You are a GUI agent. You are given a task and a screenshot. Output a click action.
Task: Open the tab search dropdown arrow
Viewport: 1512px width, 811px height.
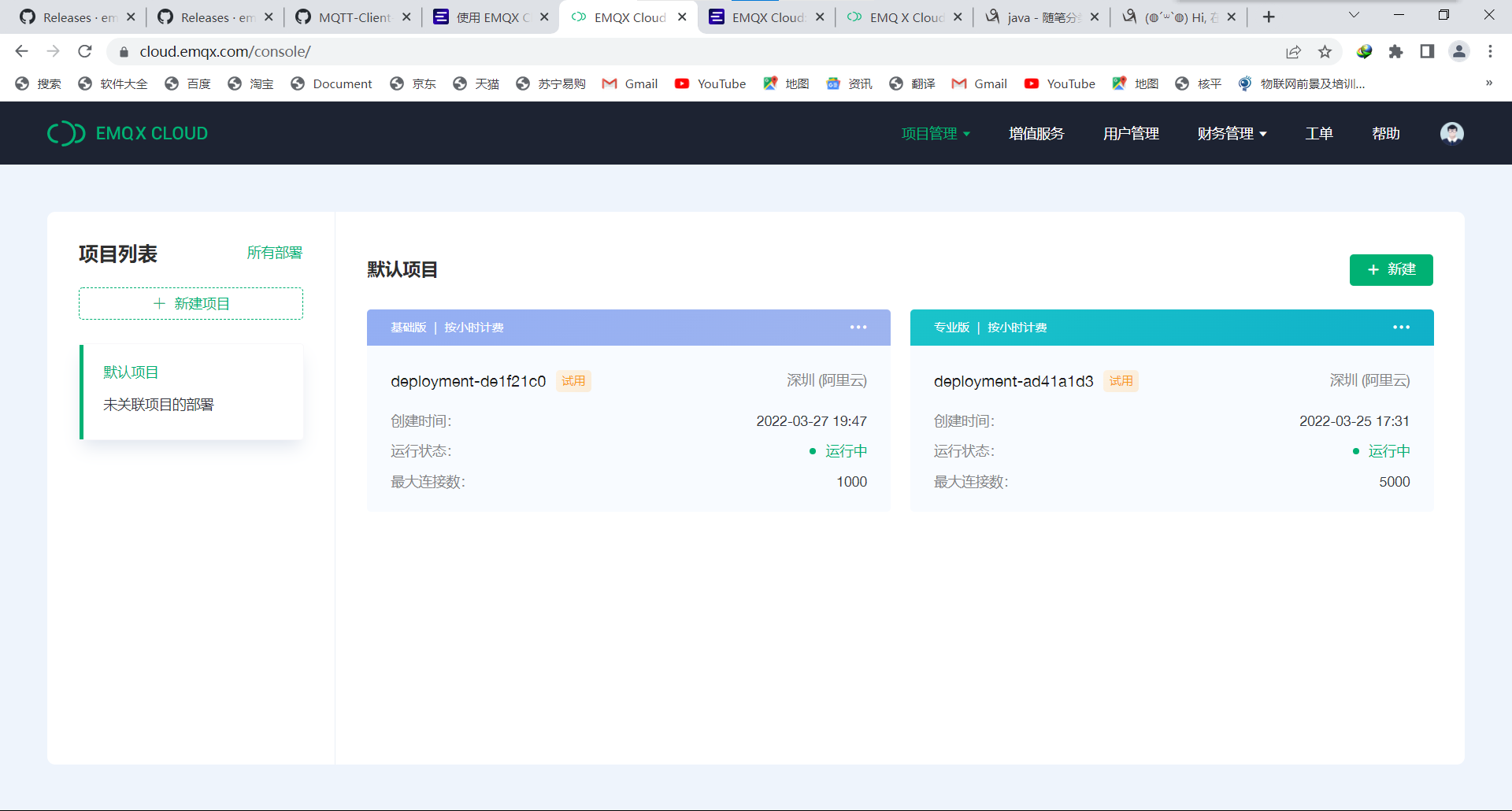coord(1354,15)
